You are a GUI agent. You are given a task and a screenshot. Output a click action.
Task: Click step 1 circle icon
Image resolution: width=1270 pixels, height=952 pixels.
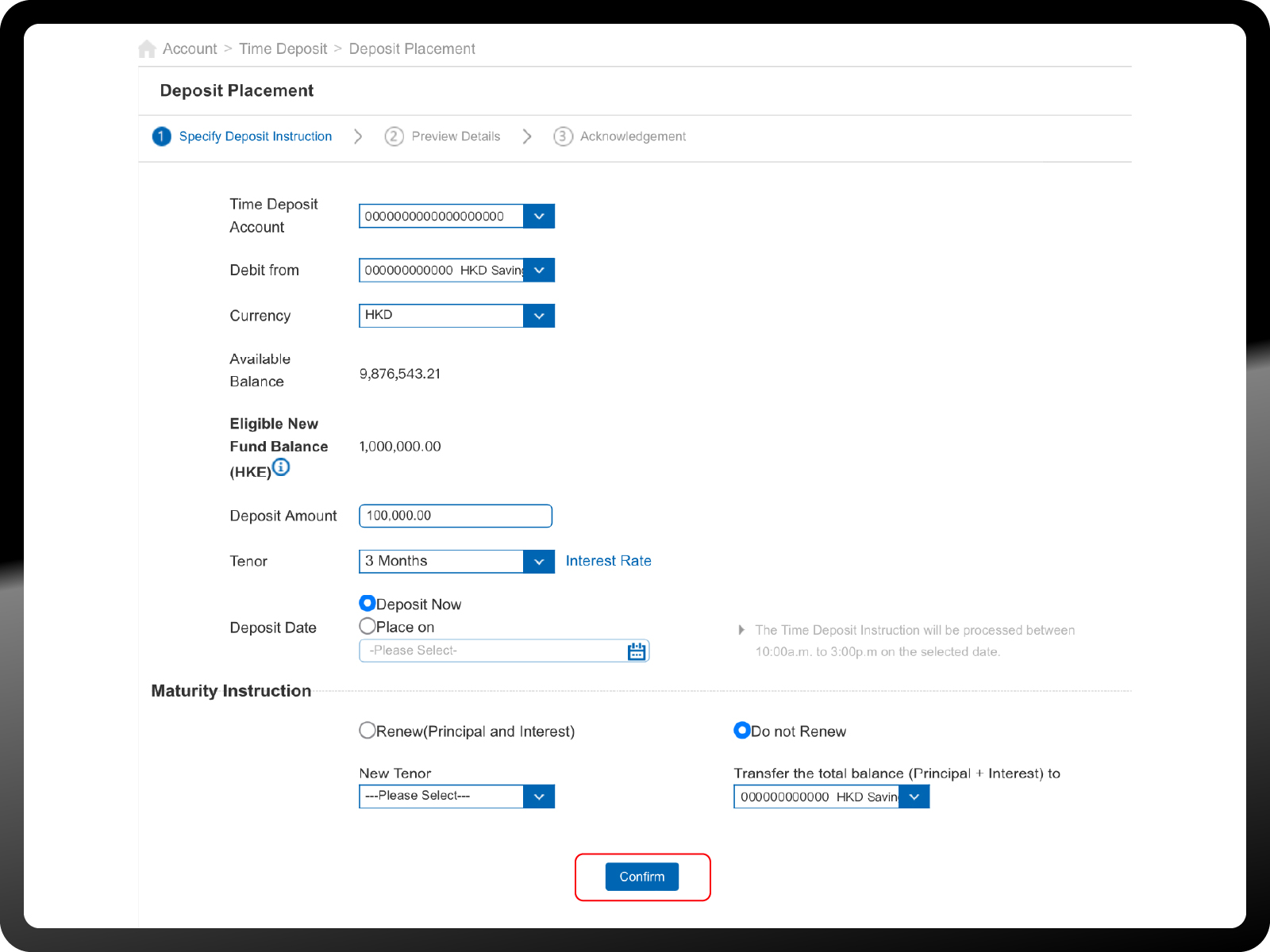coord(161,136)
